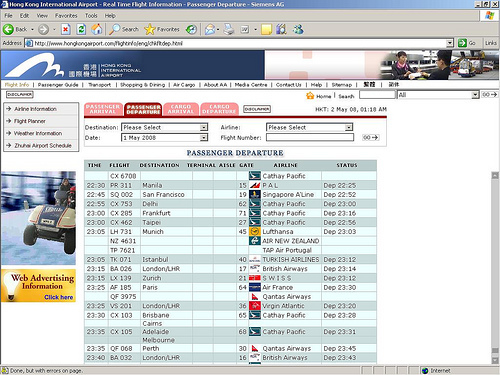Click the browser Forward arrow icon
Viewport: 500px width, 375px height.
click(x=43, y=30)
